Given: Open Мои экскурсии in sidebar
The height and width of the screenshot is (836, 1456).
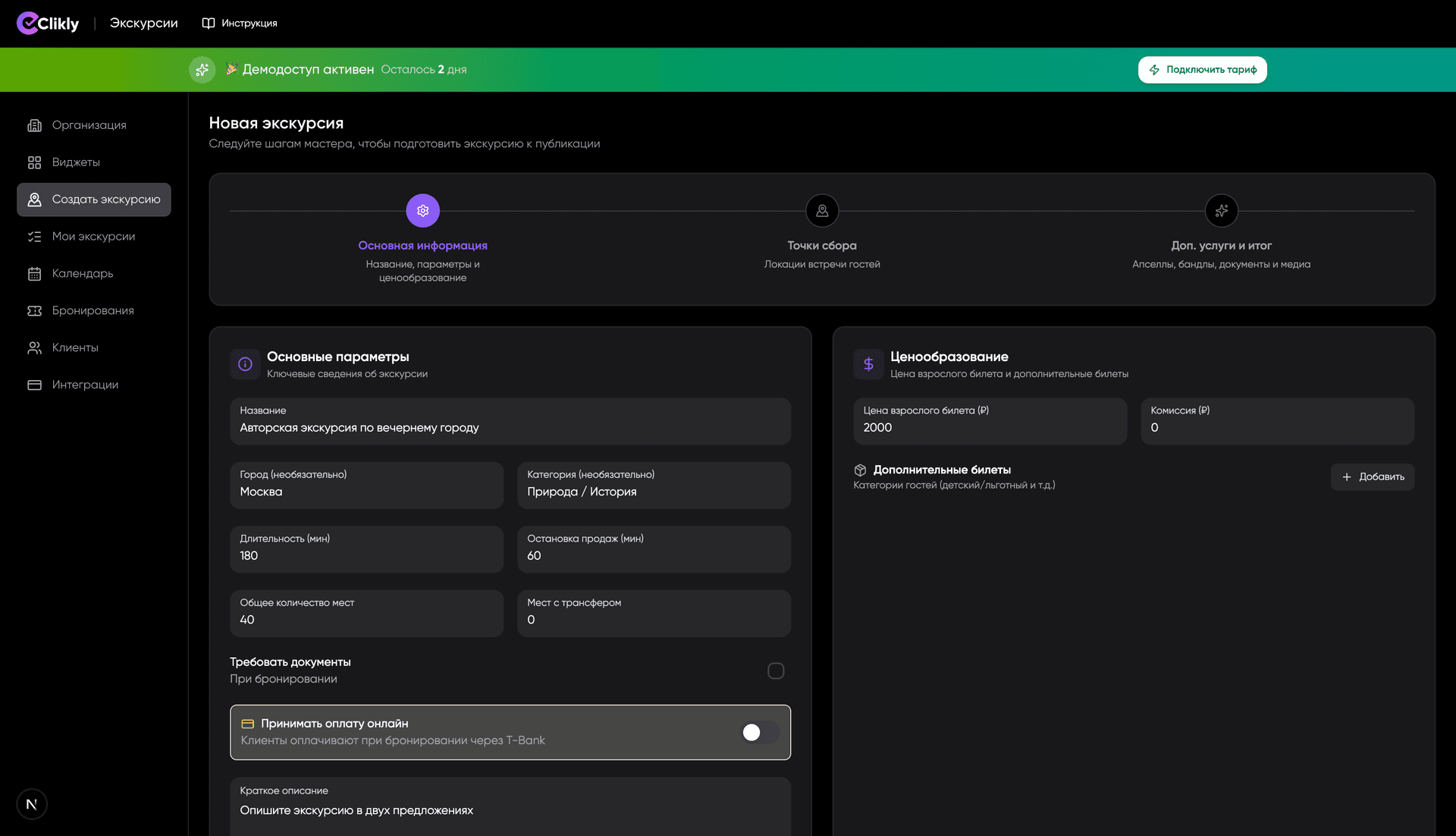Looking at the screenshot, I should (93, 237).
